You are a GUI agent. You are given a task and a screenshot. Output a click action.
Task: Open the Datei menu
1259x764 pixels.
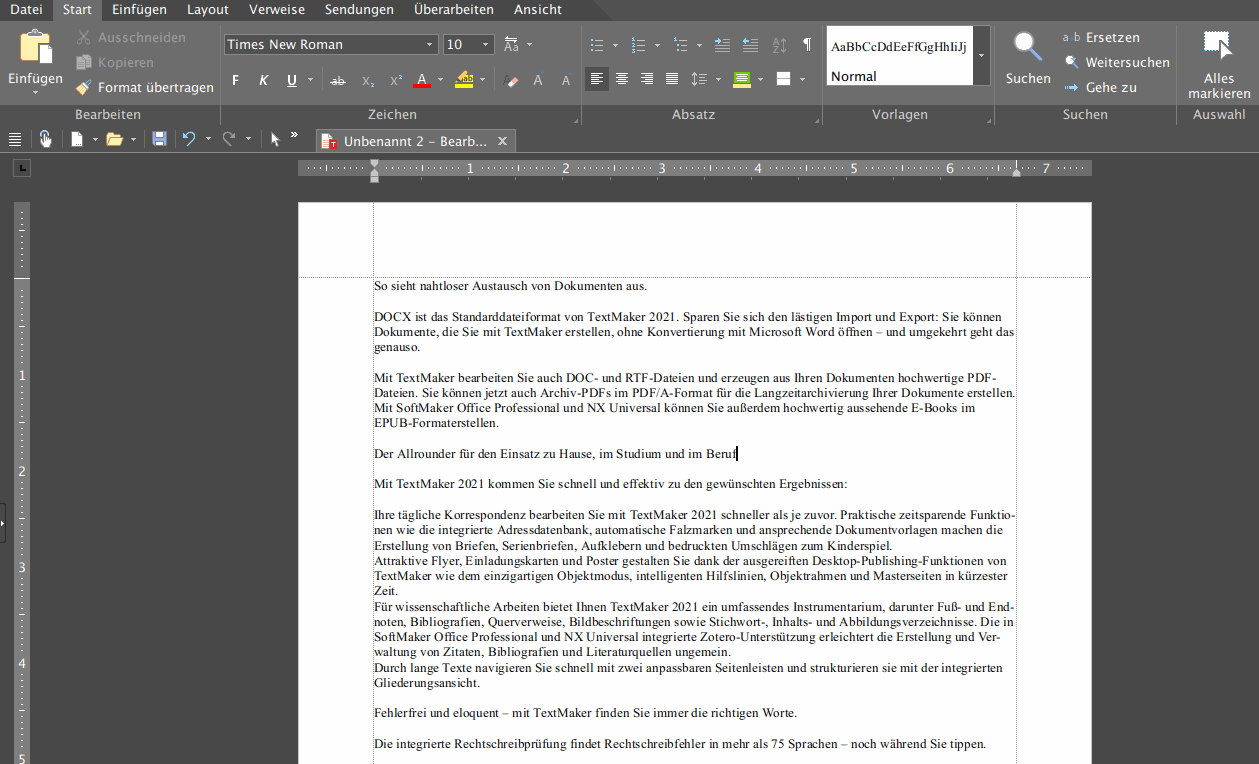(26, 10)
